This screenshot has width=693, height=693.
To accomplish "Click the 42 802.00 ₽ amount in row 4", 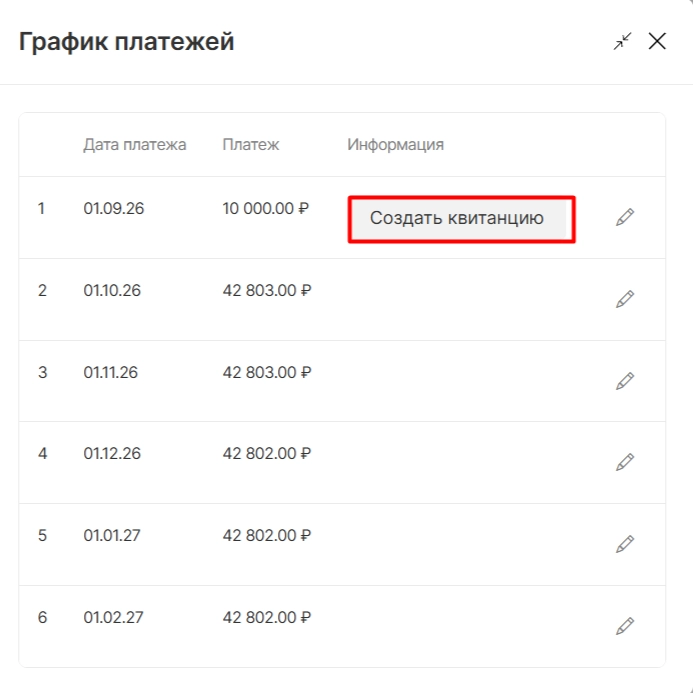I will [267, 453].
